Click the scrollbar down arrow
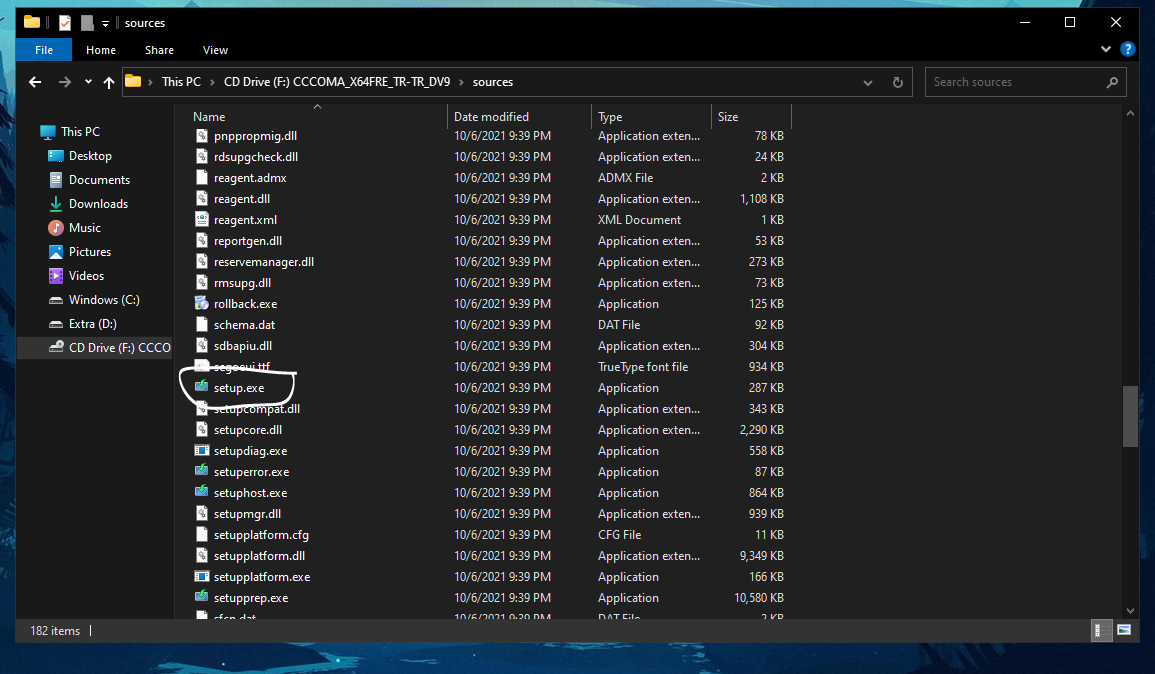Screen dimensions: 1155x674 click(1130, 611)
